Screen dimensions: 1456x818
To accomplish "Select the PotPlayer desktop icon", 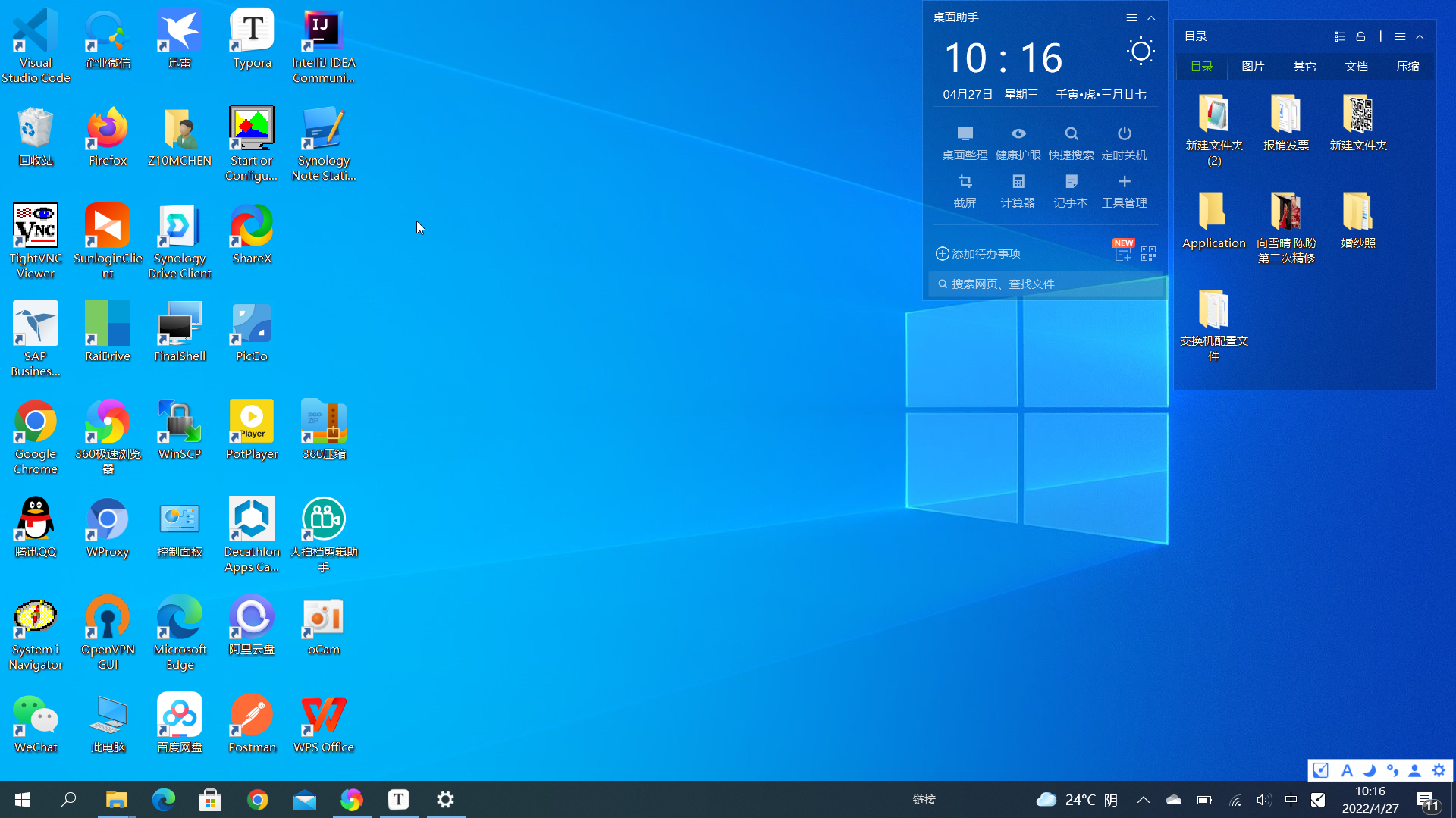I will tap(252, 430).
